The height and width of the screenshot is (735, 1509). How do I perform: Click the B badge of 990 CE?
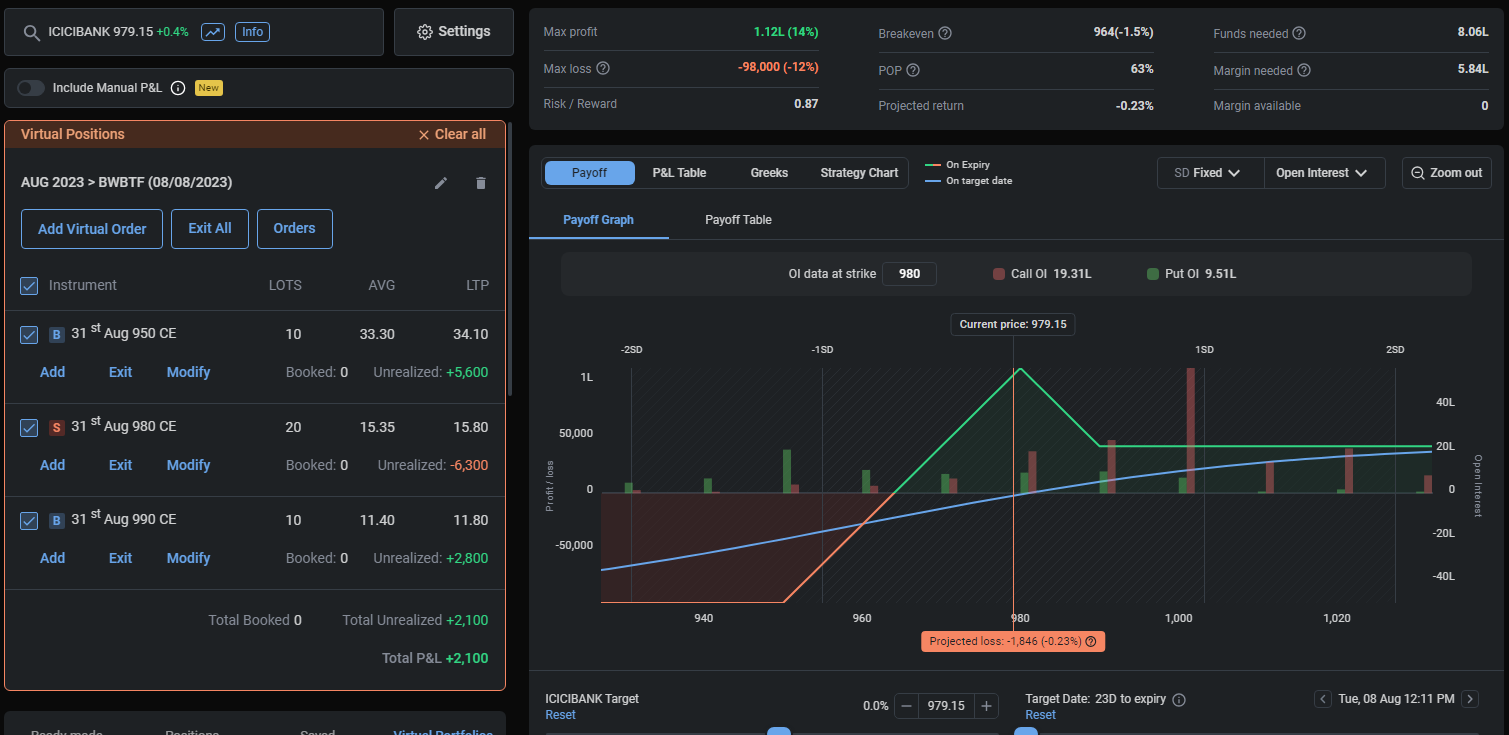[57, 521]
